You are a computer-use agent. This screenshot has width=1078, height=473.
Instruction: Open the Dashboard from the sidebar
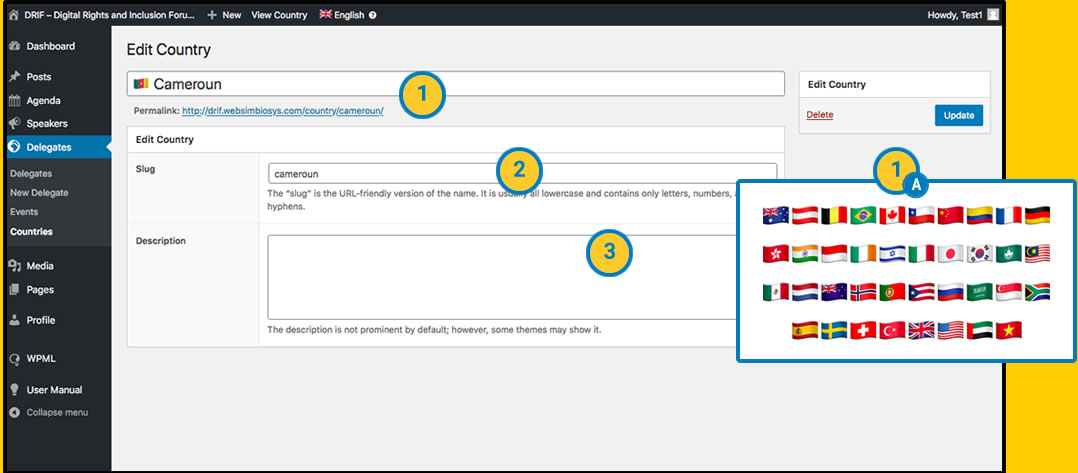click(49, 46)
